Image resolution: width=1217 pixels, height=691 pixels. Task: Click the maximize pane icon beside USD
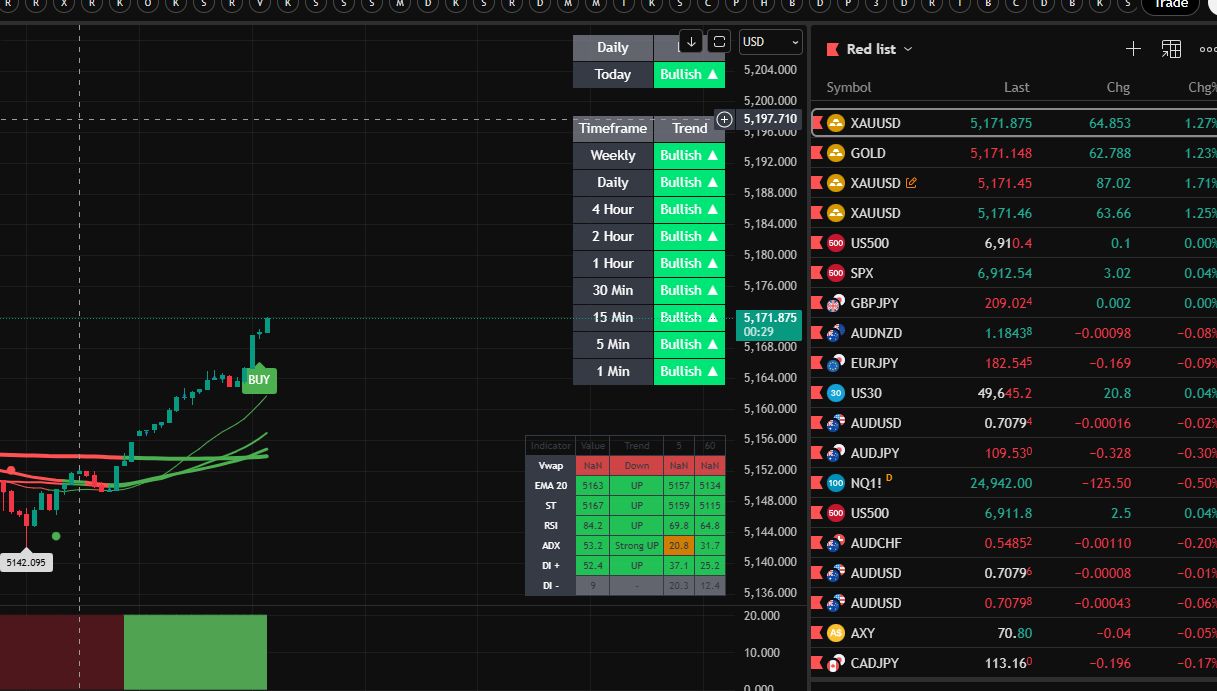pyautogui.click(x=719, y=41)
